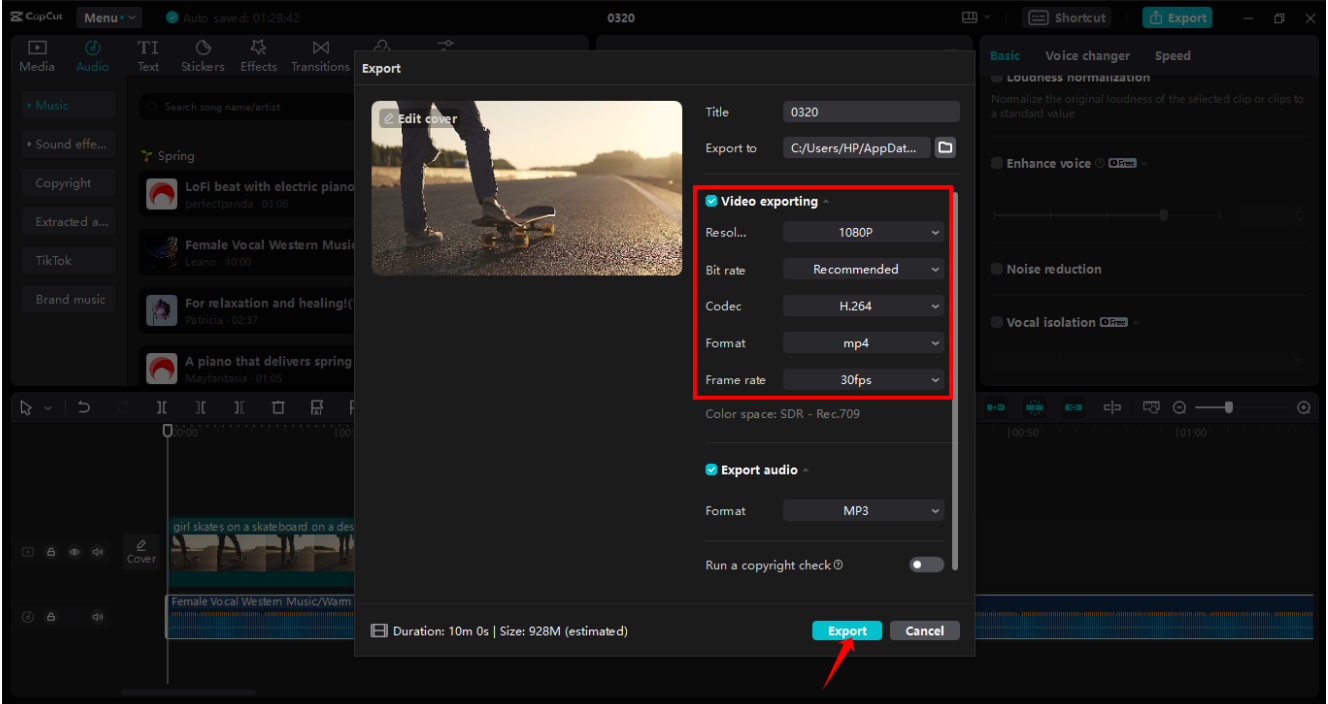Switch to the Speed tab
The image size is (1328, 704).
[x=1172, y=56]
